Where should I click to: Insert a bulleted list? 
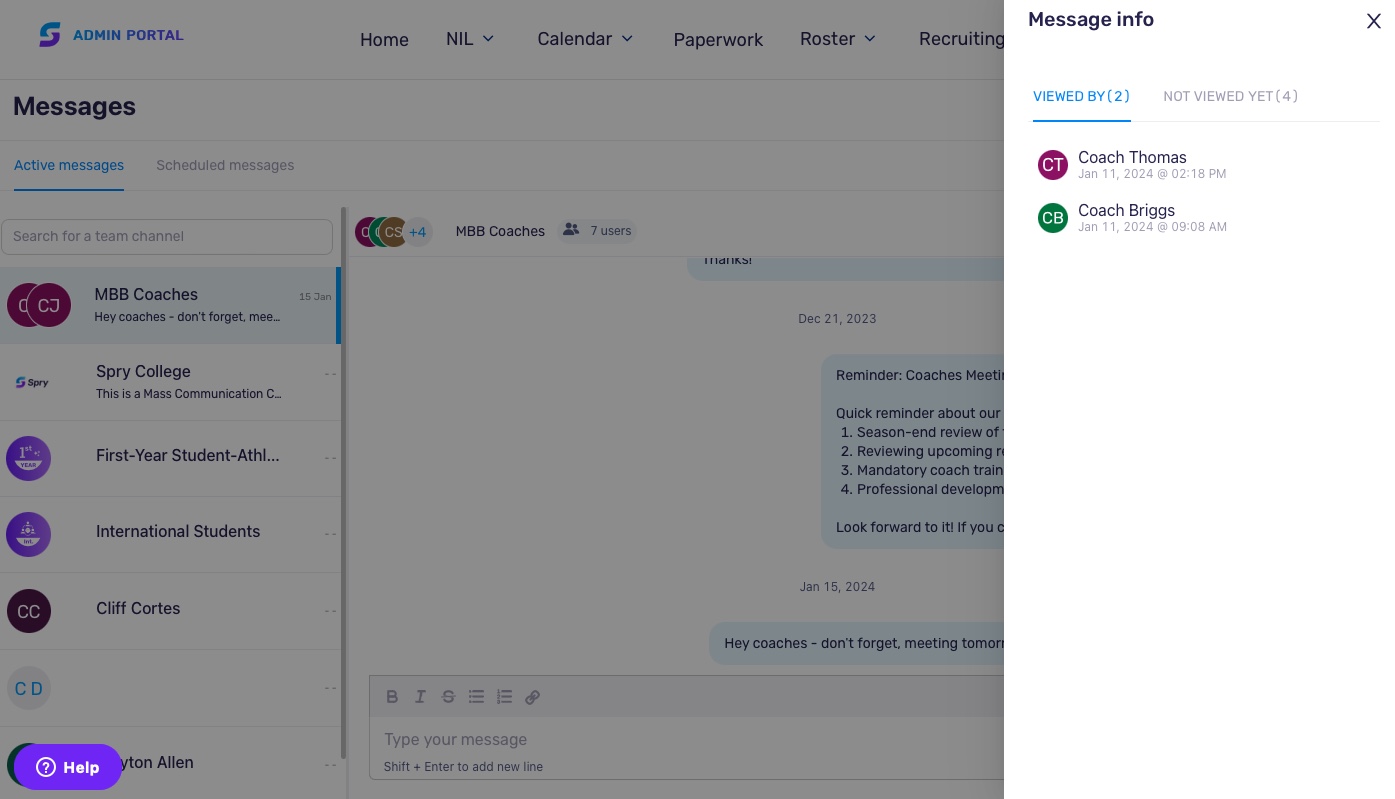476,697
